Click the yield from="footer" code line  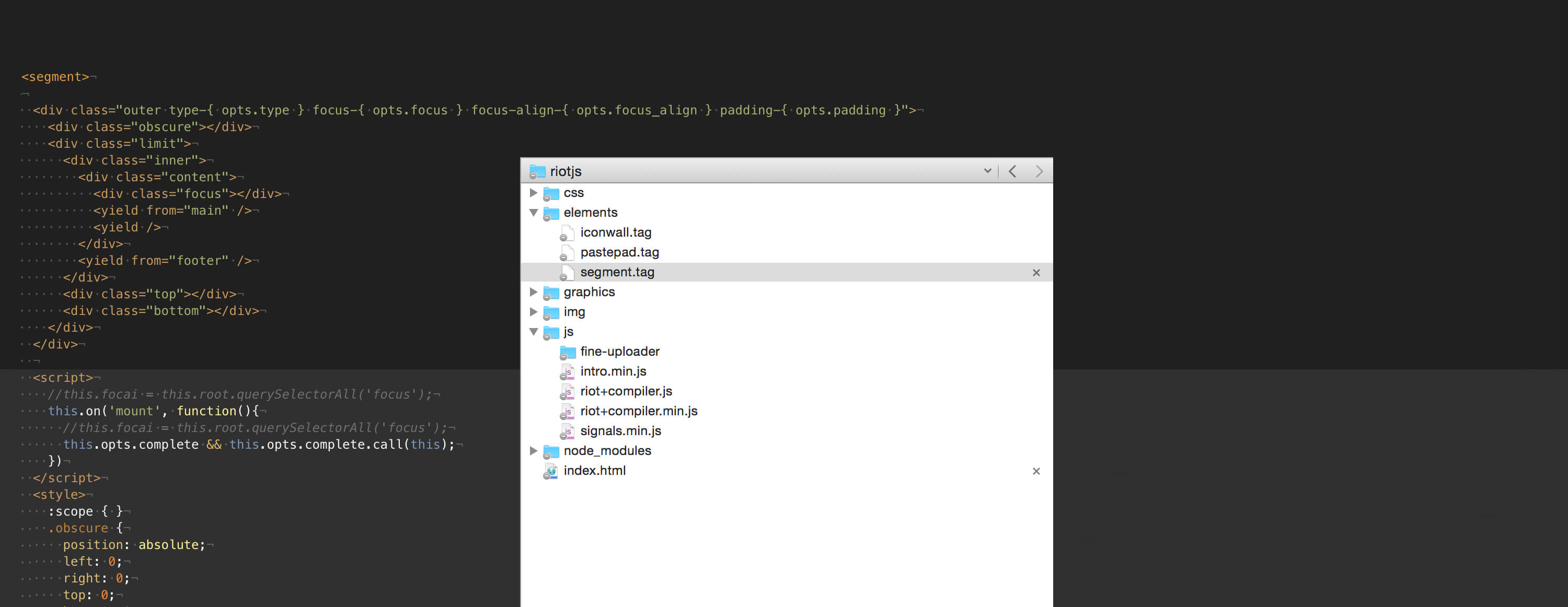coord(165,260)
